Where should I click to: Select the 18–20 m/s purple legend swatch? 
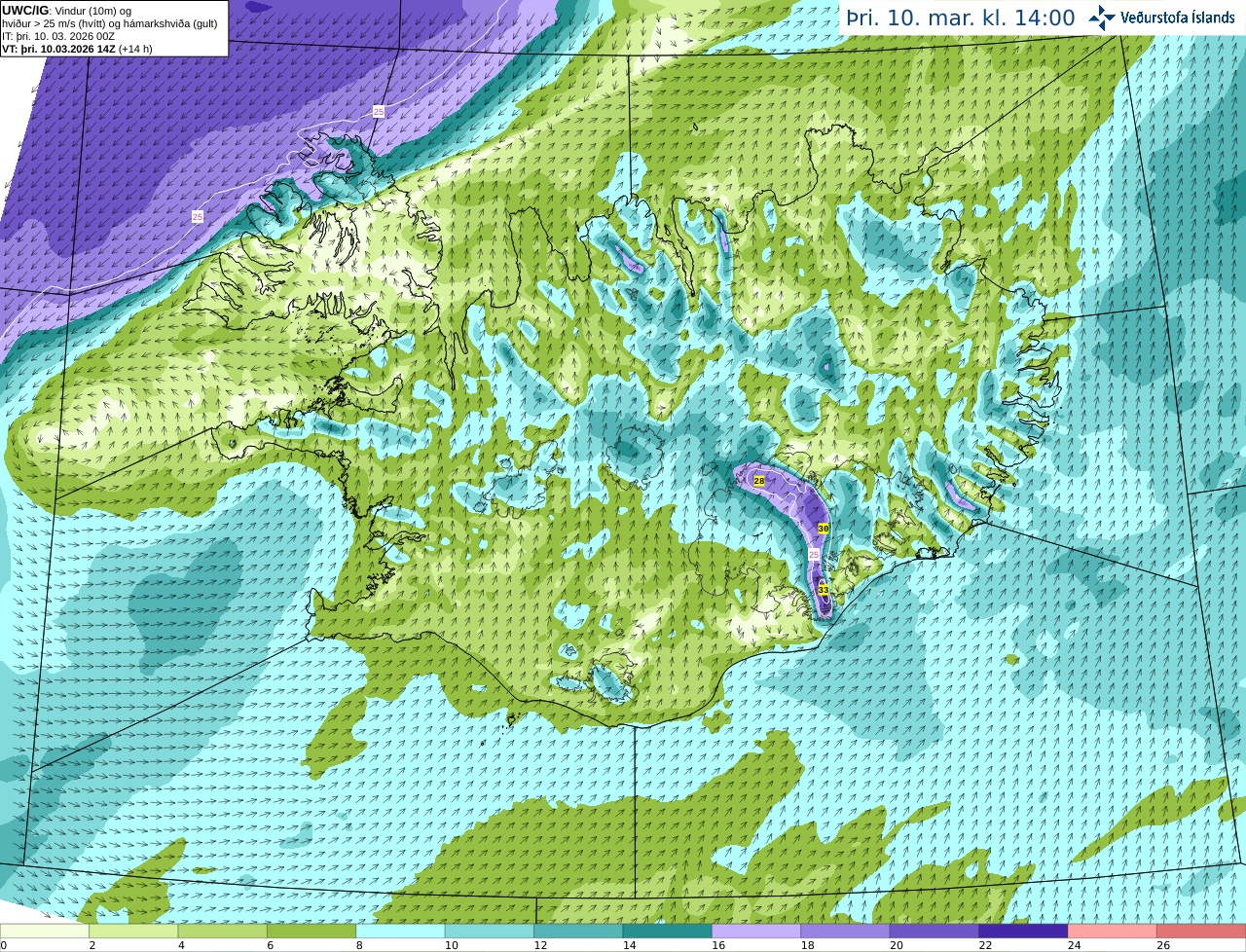[x=846, y=931]
